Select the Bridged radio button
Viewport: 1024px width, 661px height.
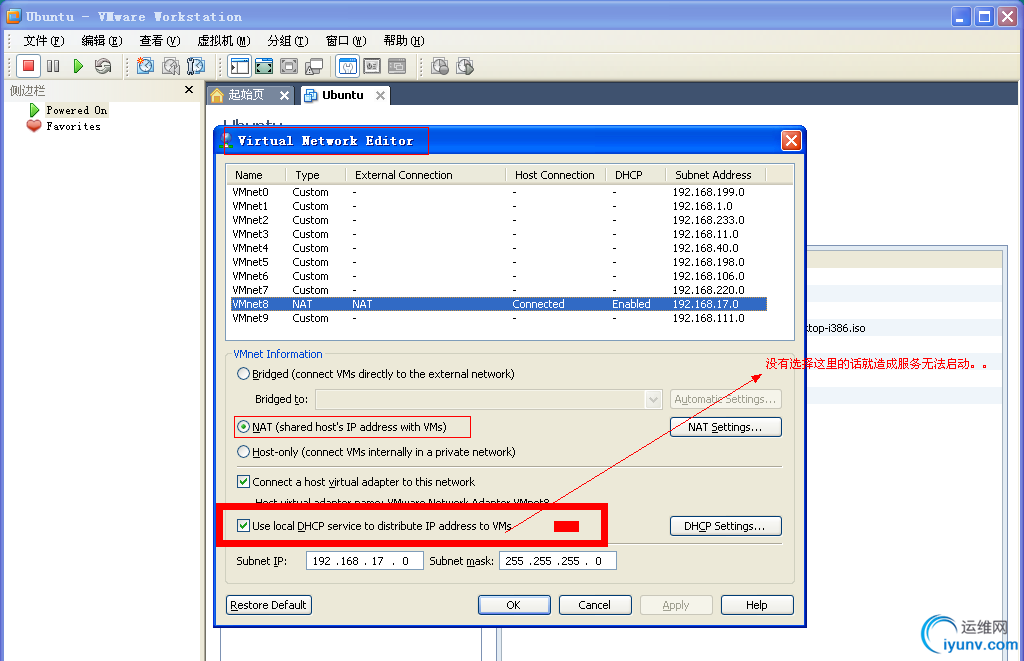click(x=243, y=374)
